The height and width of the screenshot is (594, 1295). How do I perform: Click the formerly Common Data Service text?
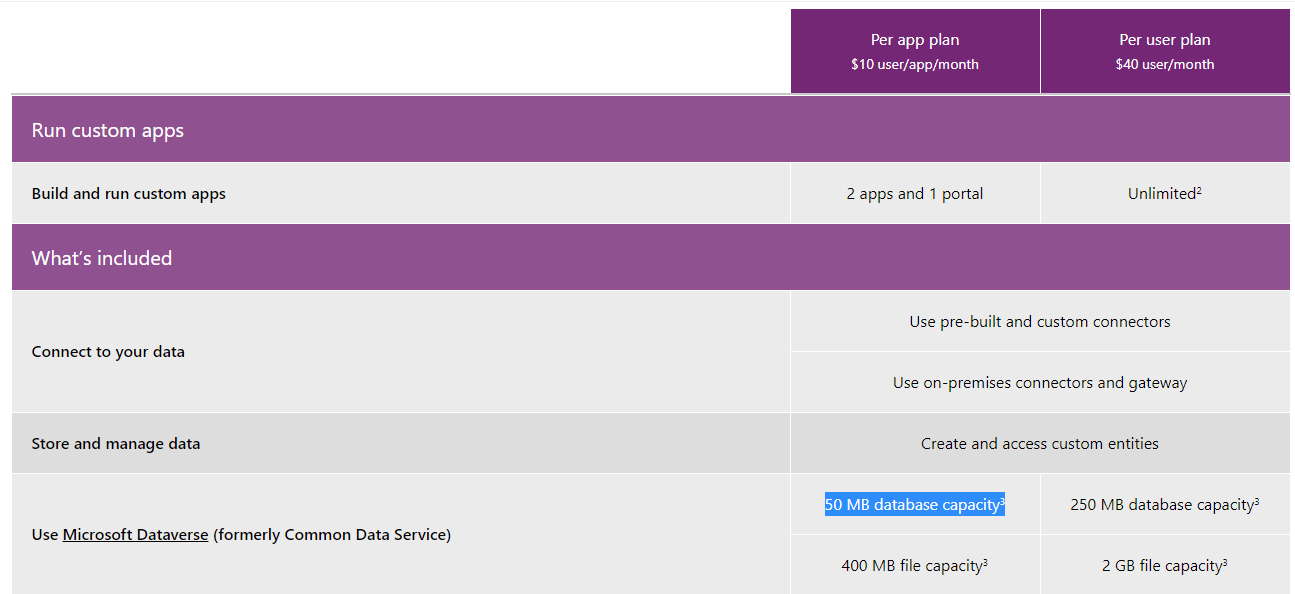pos(332,535)
